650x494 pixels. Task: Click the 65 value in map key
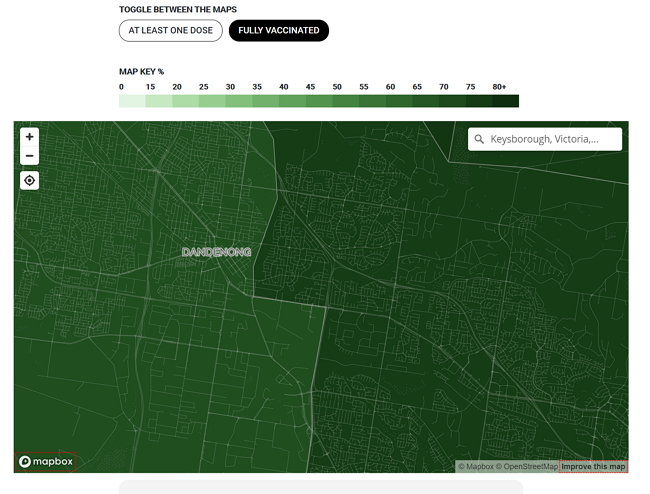[x=417, y=87]
